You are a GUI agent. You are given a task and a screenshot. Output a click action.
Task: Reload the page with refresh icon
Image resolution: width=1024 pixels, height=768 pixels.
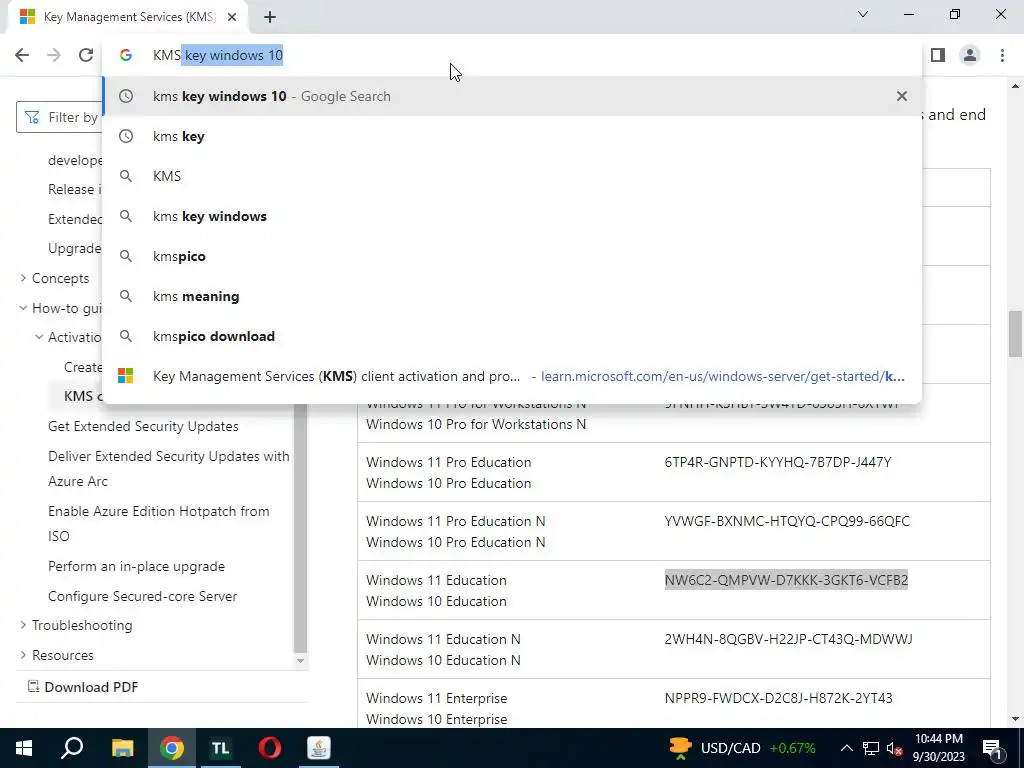point(86,55)
